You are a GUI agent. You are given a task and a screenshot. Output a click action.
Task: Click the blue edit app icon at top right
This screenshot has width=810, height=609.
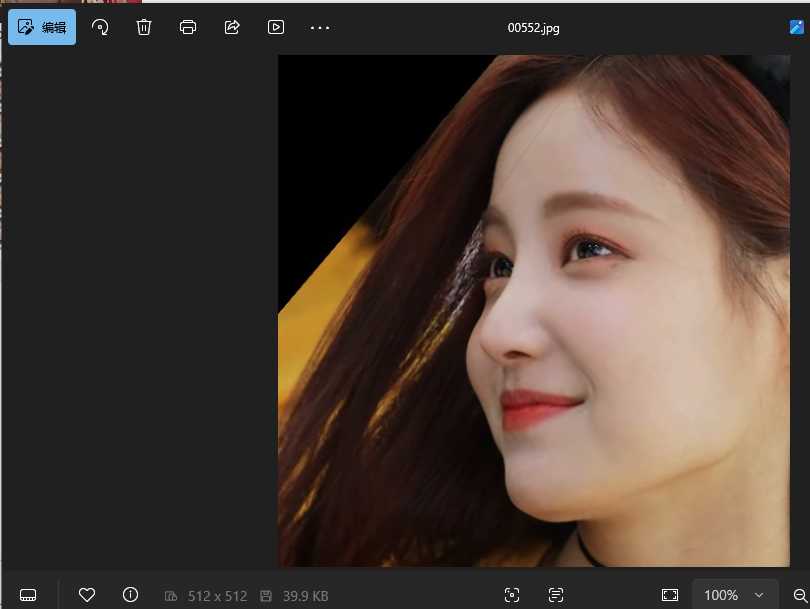click(797, 27)
